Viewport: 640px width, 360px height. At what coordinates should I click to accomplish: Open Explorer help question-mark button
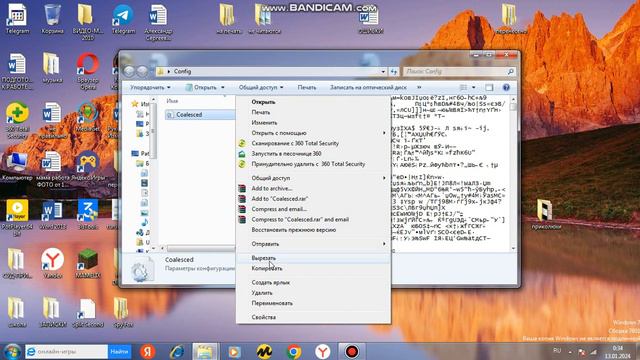click(x=506, y=87)
